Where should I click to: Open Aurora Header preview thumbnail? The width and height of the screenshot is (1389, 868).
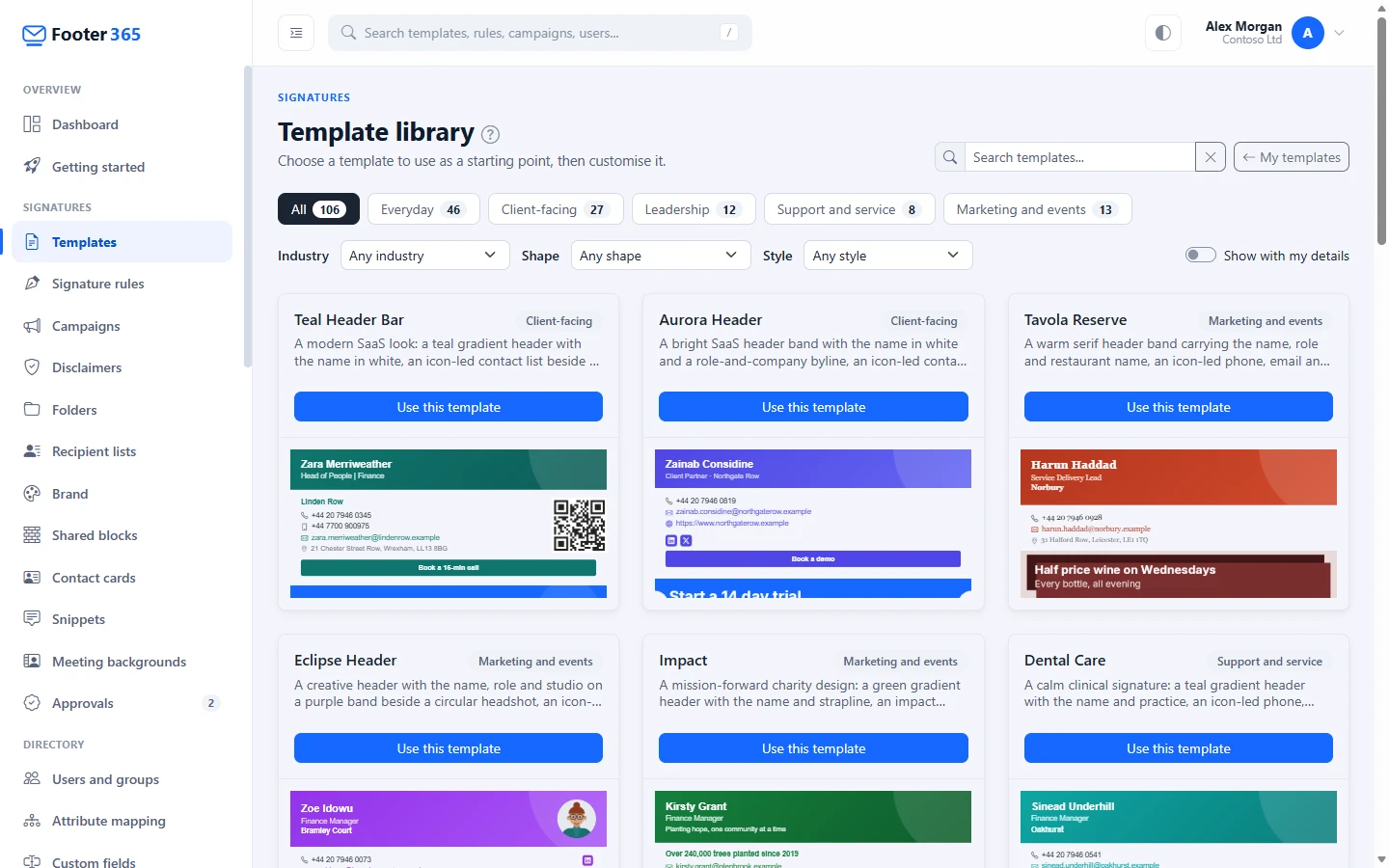(813, 524)
